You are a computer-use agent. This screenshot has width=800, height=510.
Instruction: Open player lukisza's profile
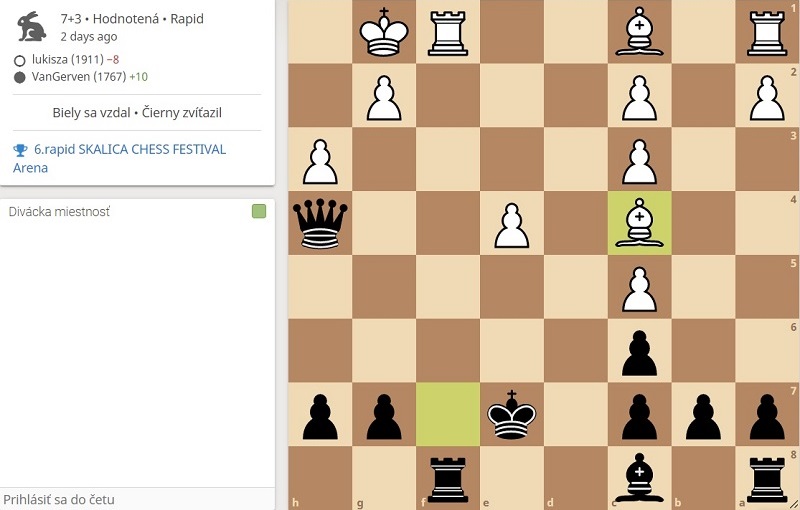point(68,60)
